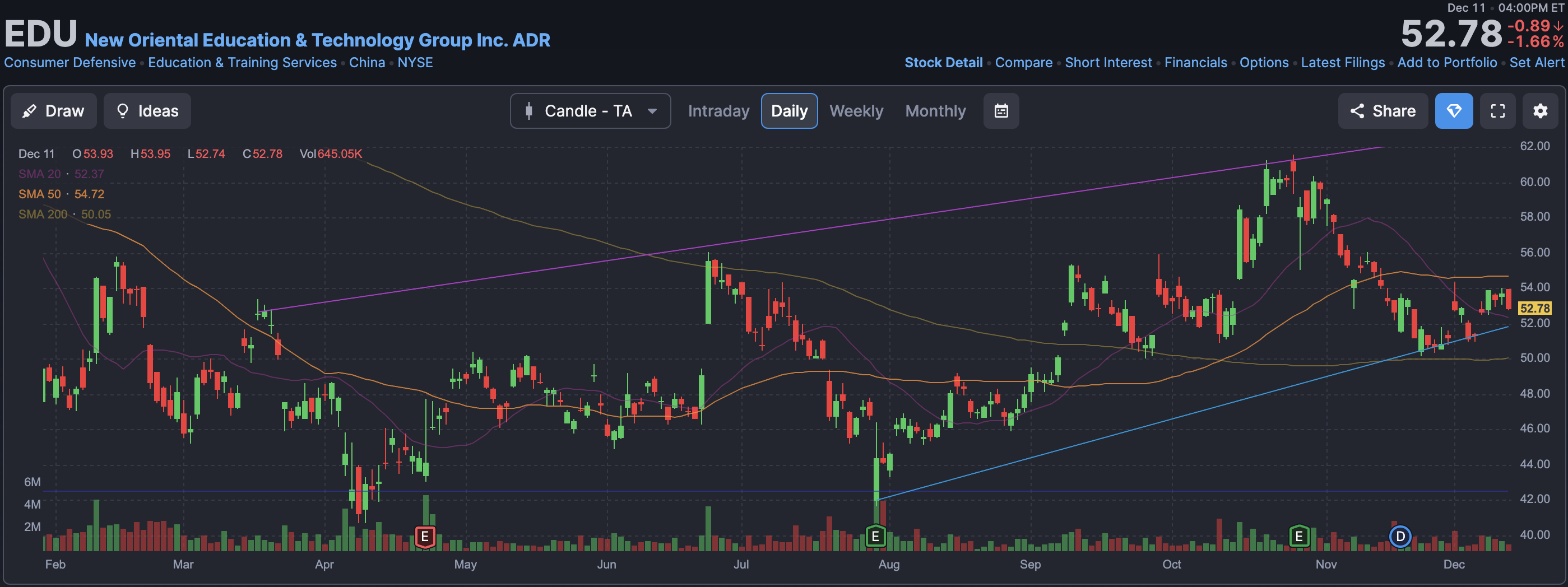This screenshot has height=587, width=1568.
Task: Open the Ideas lightbulb button
Action: (147, 111)
